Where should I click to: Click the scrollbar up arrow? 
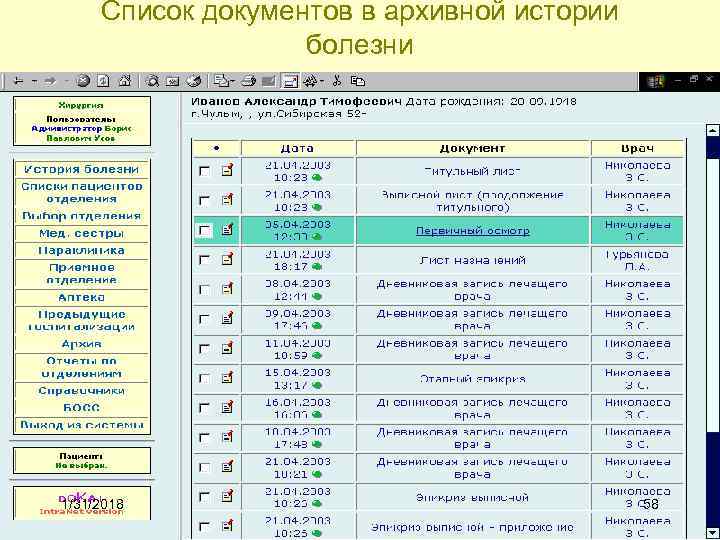tap(713, 130)
